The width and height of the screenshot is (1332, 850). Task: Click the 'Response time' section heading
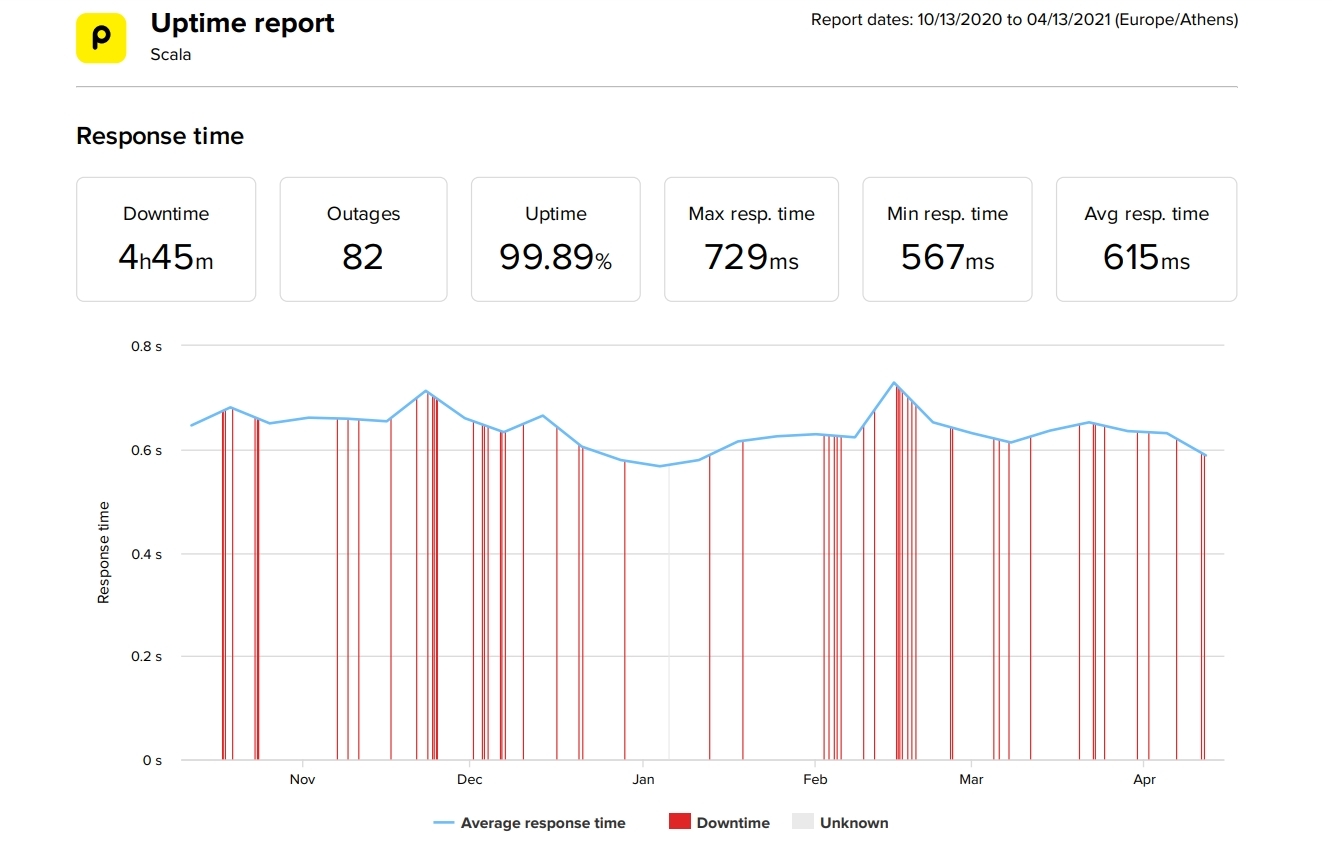[160, 136]
